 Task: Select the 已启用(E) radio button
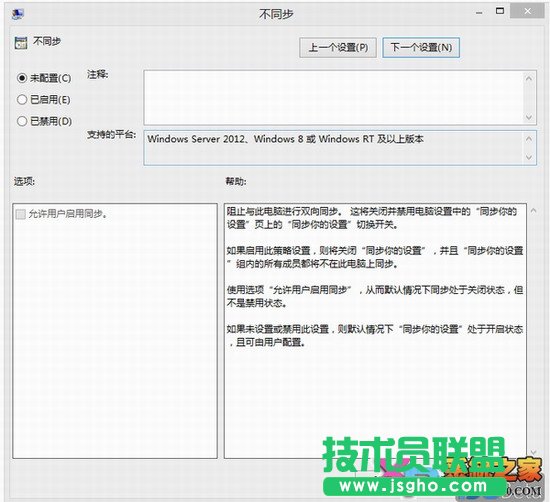coord(22,100)
